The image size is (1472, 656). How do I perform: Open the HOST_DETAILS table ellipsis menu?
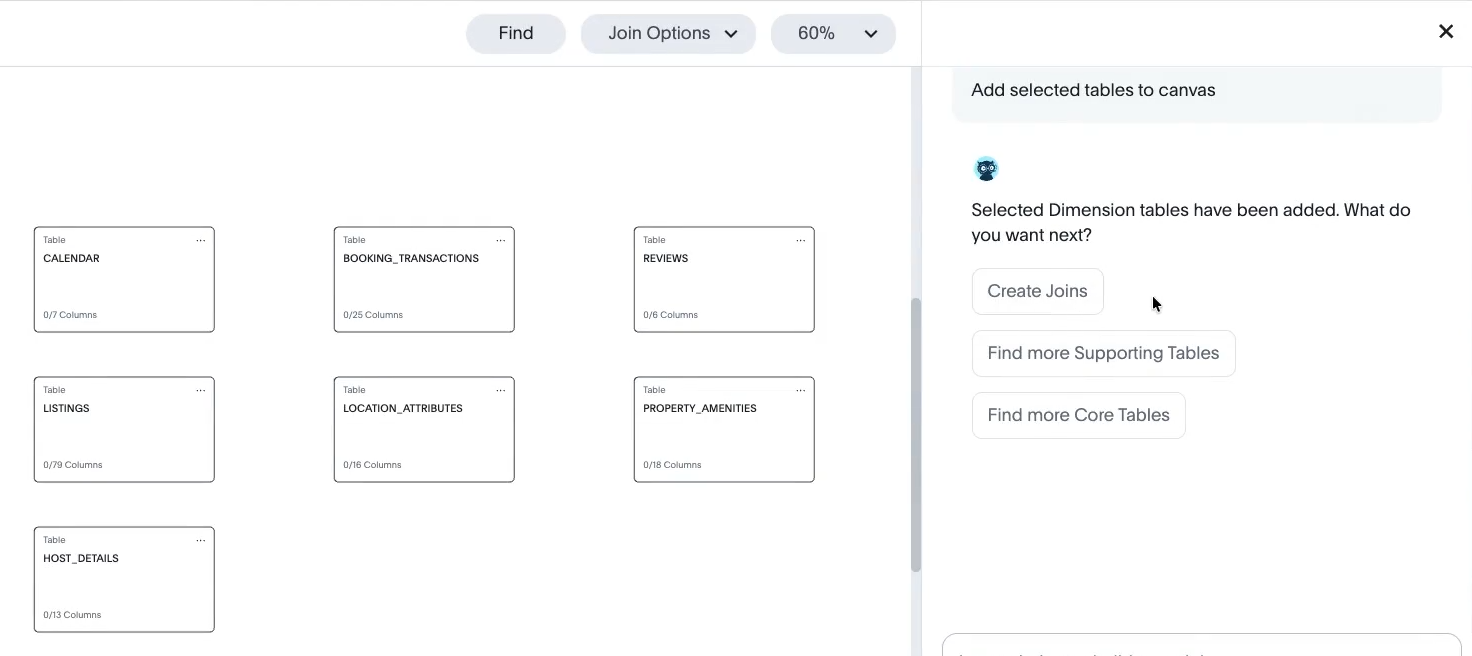click(x=201, y=541)
